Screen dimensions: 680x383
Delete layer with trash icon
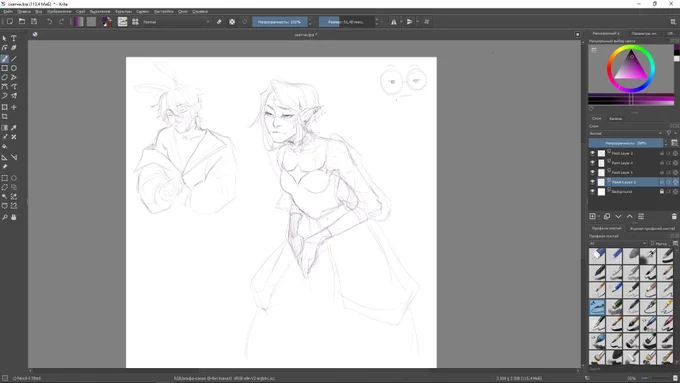tap(674, 216)
